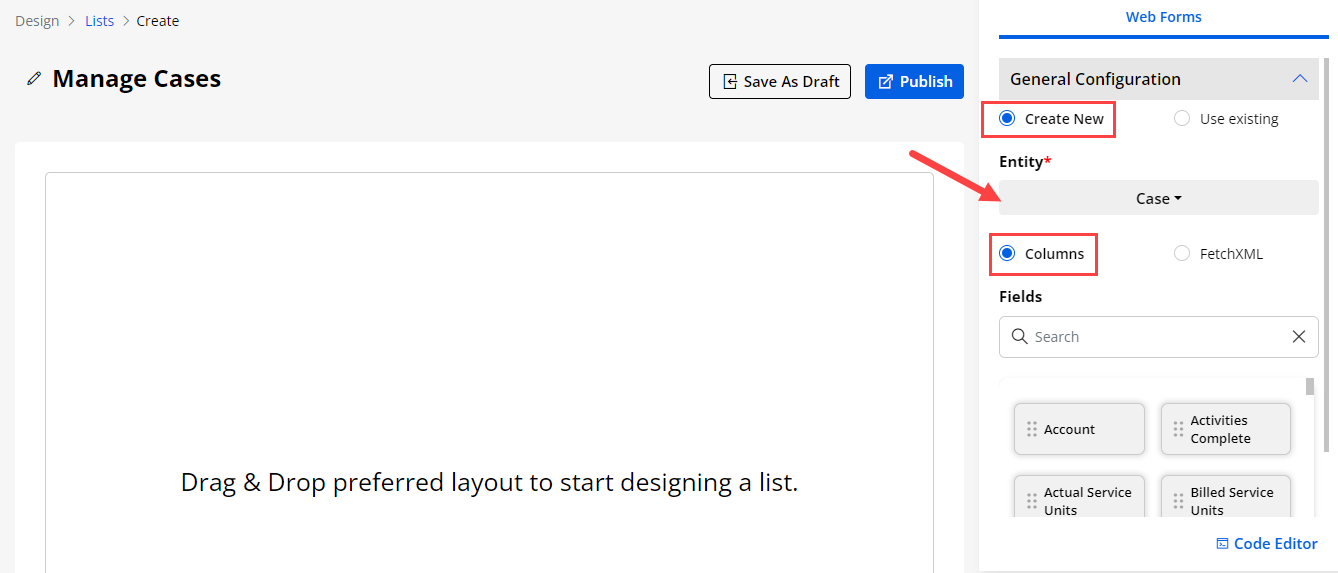Click the Code Editor icon
Screen dimensions: 1338x573
(x=1222, y=544)
